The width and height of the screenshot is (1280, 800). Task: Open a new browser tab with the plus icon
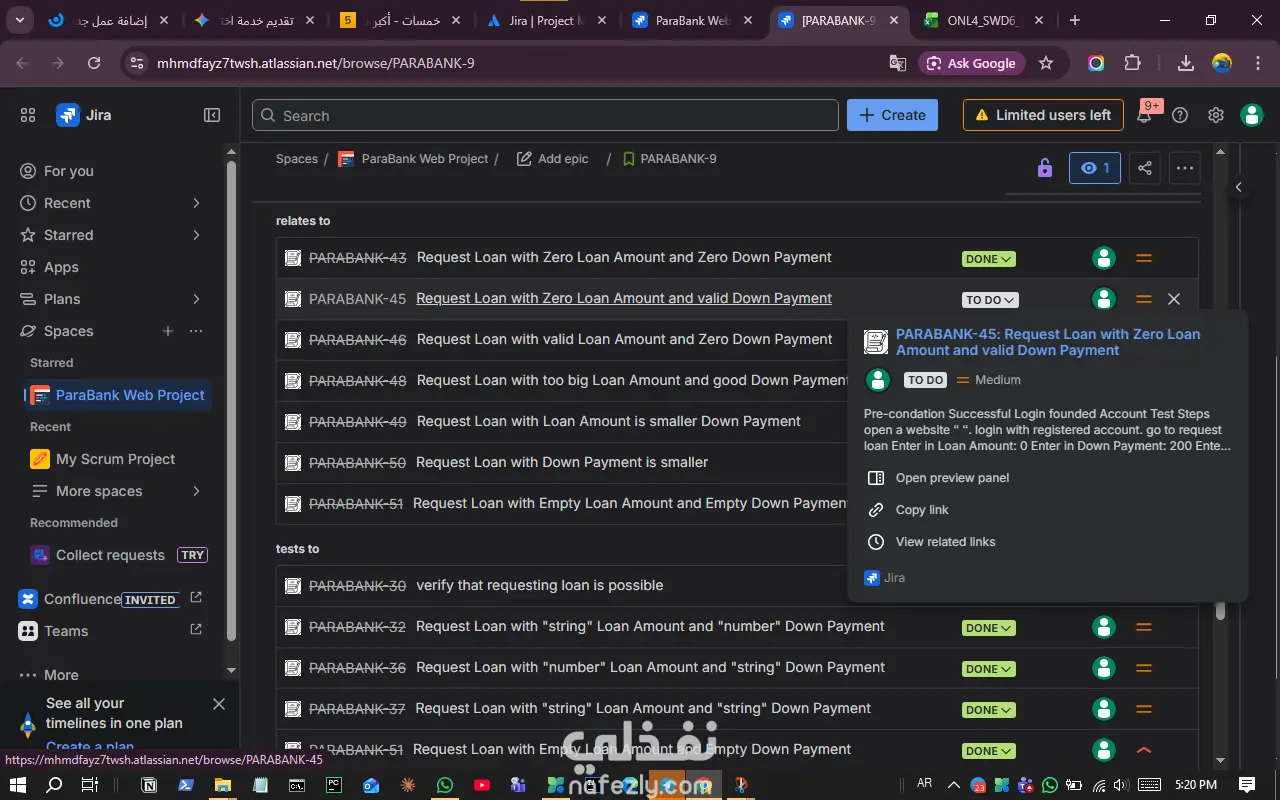click(1075, 20)
